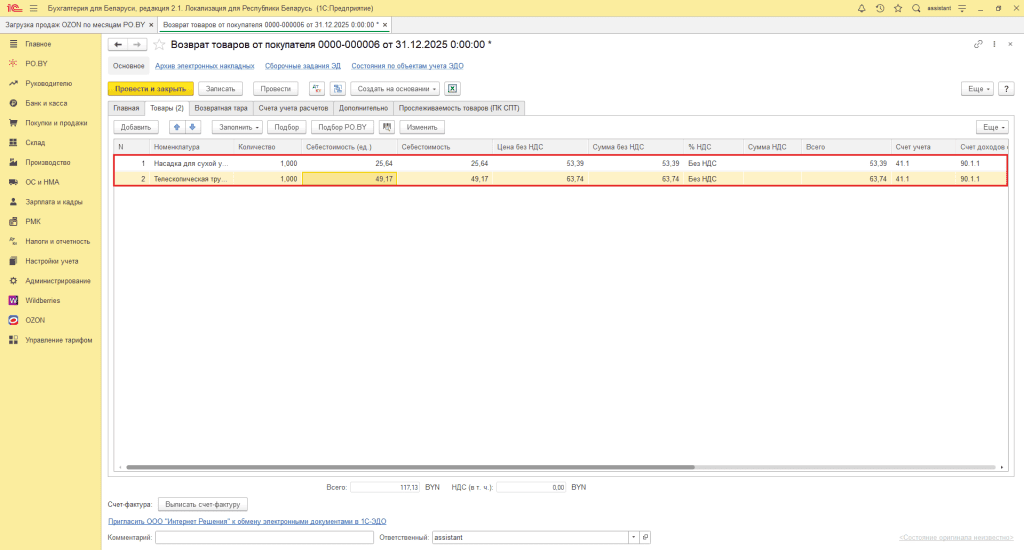Open Архив электронных накладных link
Screen dimensions: 1024x550
(x=204, y=66)
